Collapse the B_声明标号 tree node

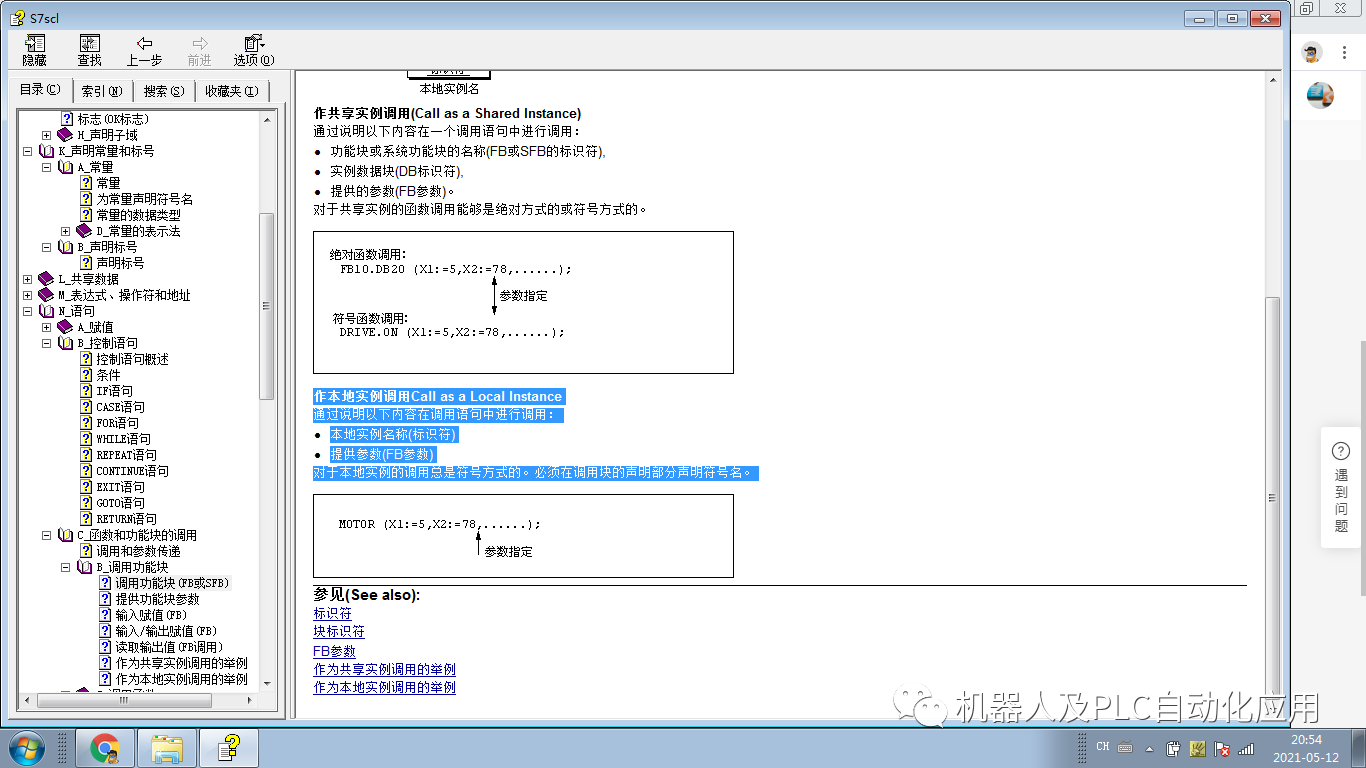[47, 247]
